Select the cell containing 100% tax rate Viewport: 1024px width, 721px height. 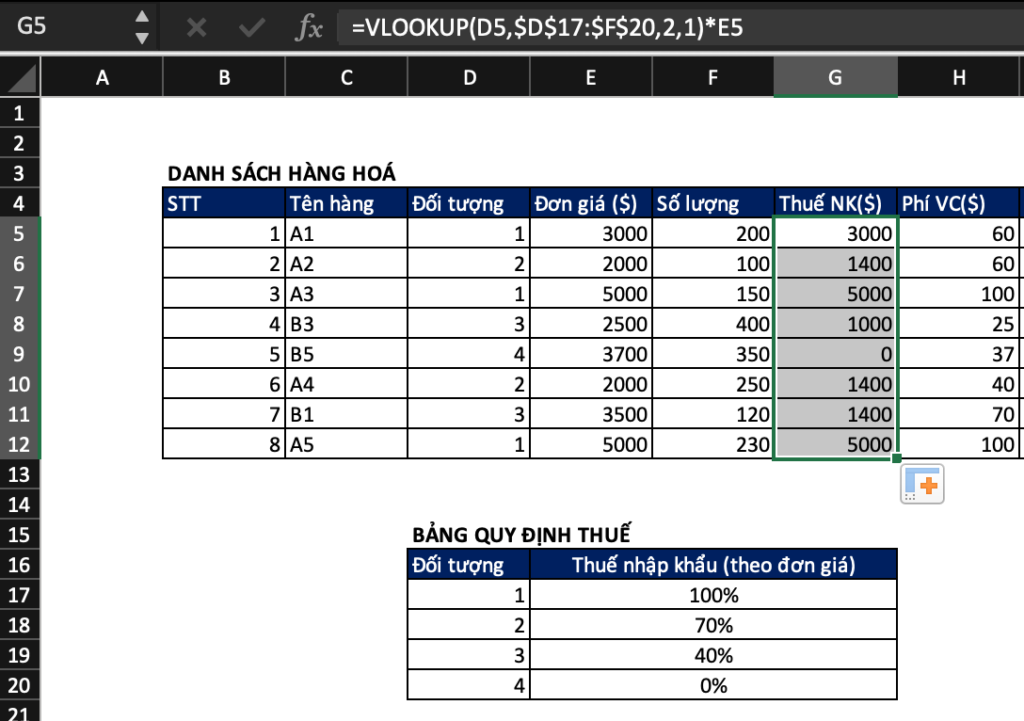715,595
